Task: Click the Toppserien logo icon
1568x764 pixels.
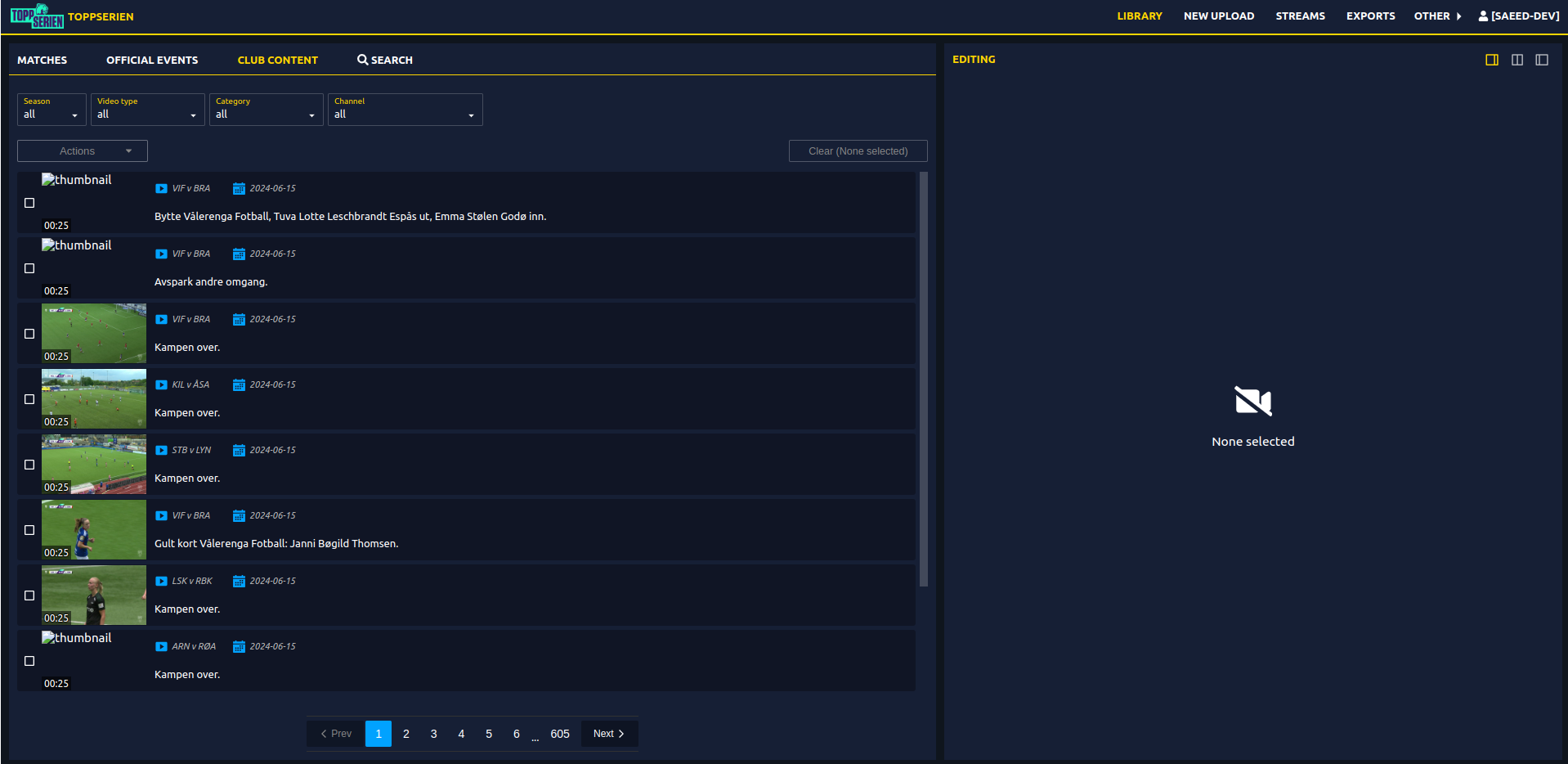Action: tap(37, 16)
